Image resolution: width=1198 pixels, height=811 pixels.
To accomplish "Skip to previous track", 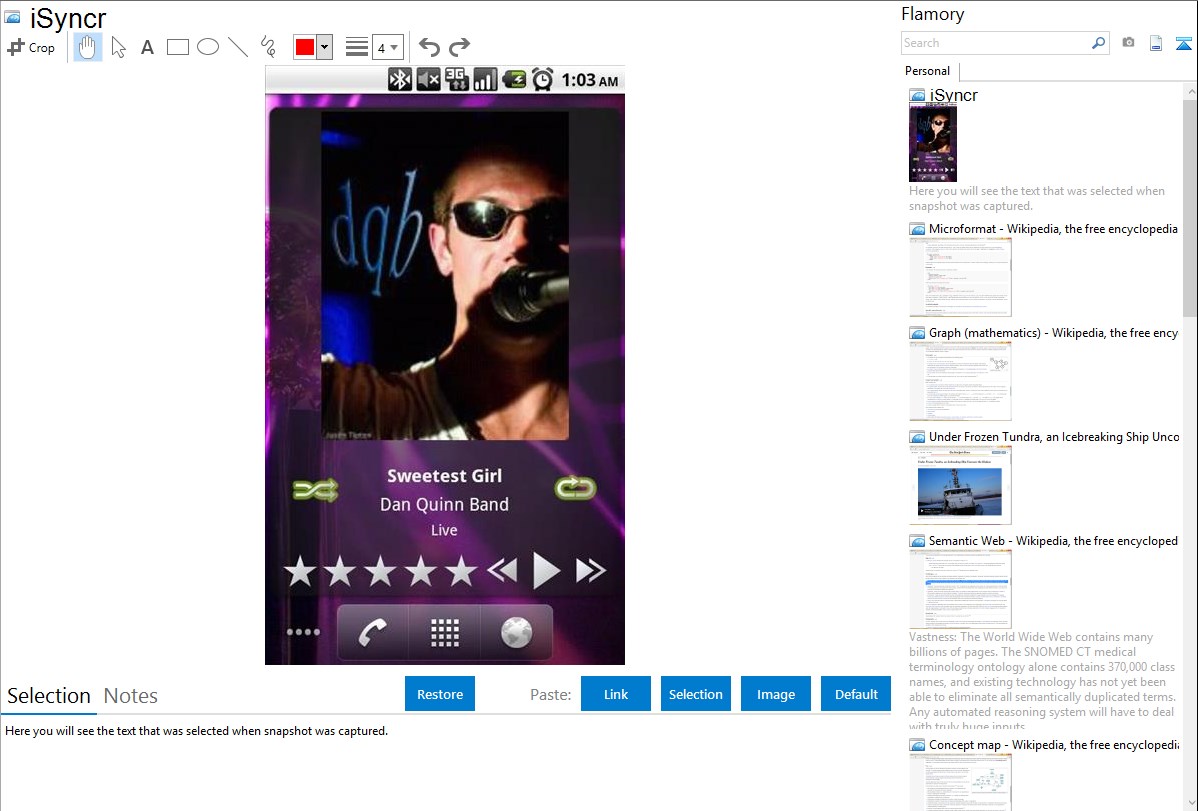I will (x=502, y=570).
